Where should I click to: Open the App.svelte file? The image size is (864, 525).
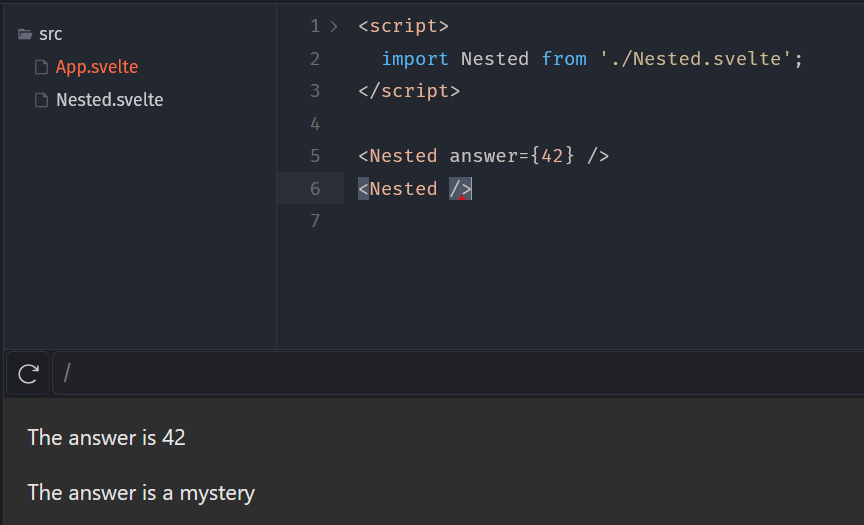coord(96,67)
